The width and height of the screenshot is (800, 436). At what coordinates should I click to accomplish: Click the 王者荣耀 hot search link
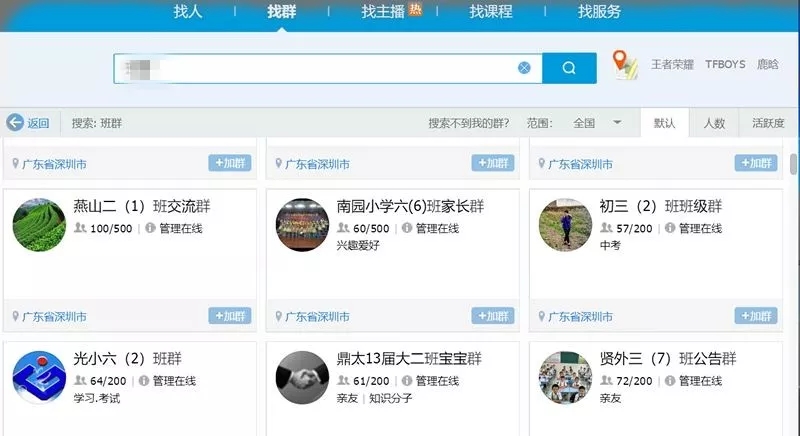click(x=672, y=65)
